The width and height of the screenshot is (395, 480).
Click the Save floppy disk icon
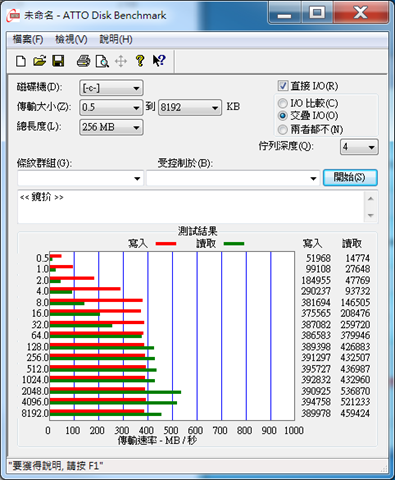coord(58,61)
